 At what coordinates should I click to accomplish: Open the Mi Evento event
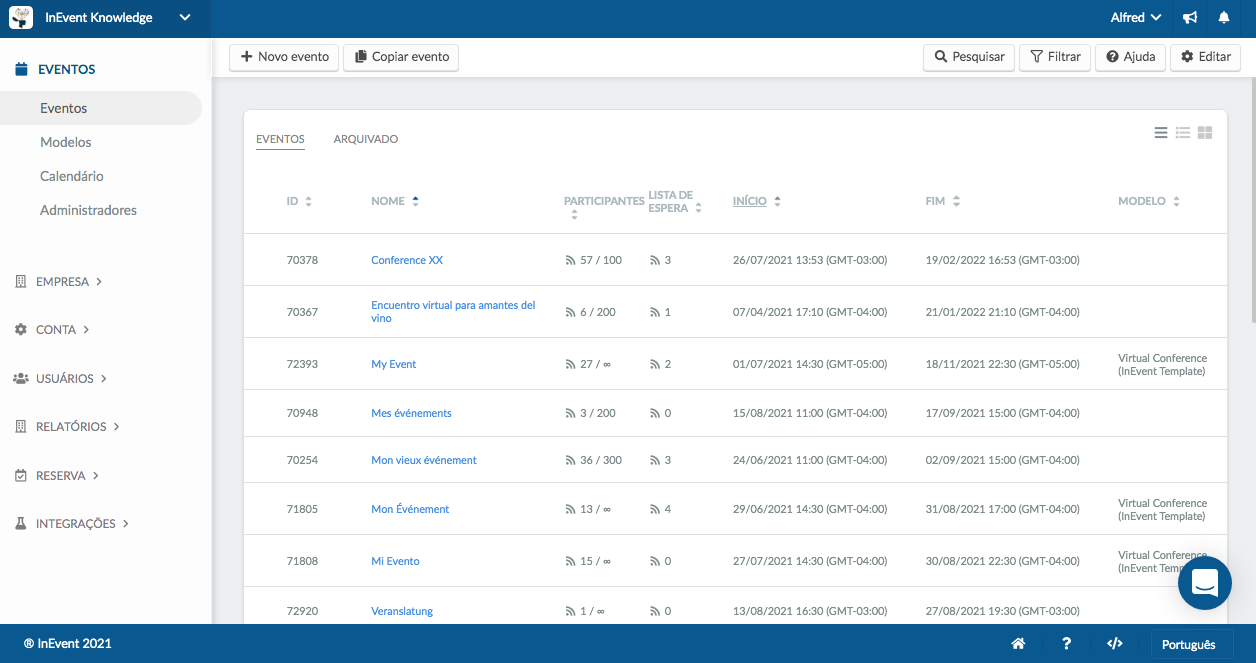point(395,562)
